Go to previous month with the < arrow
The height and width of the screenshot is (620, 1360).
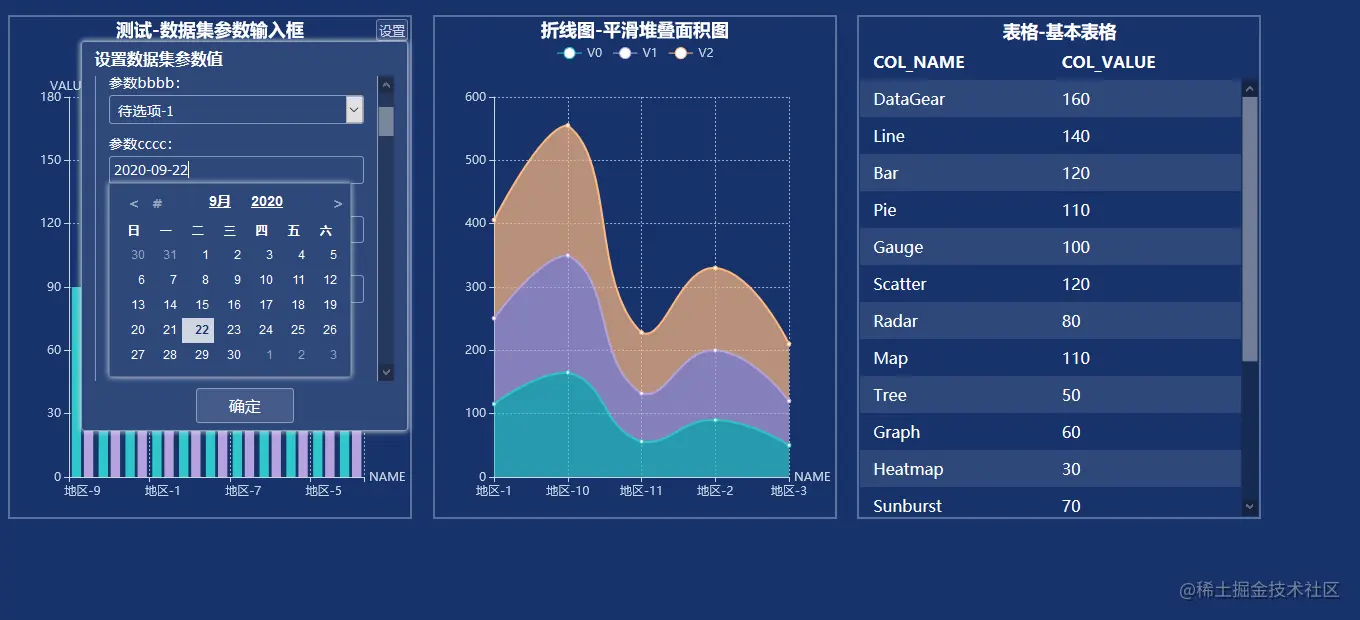point(134,203)
